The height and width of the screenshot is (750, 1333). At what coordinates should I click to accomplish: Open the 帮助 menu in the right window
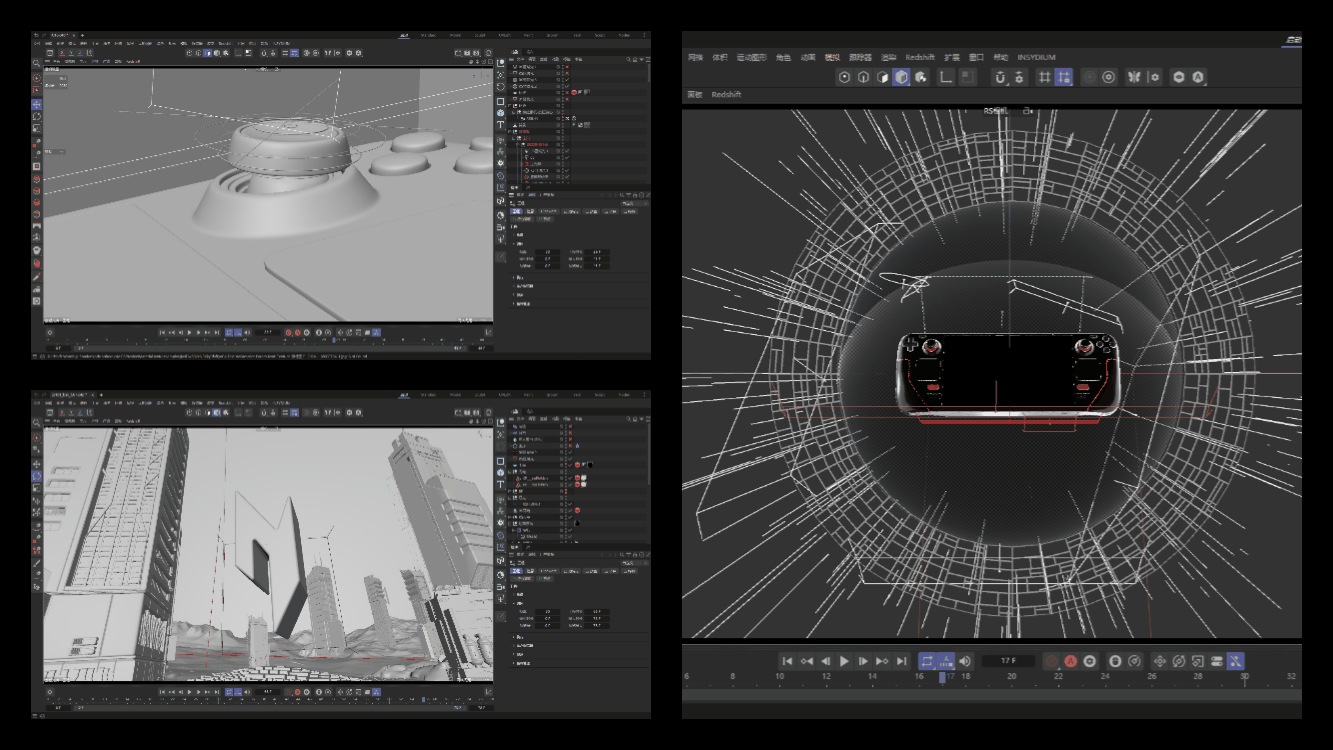pos(1001,57)
